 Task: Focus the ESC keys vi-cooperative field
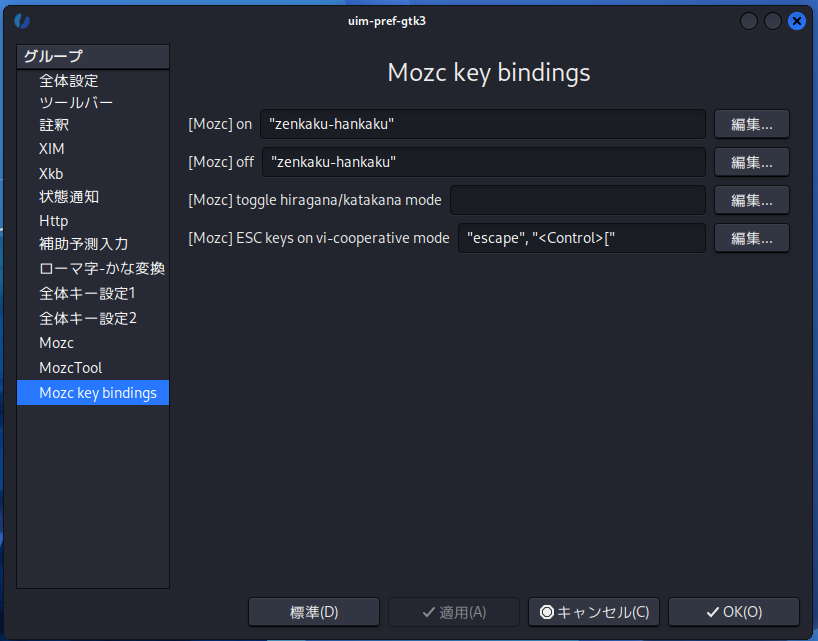582,238
